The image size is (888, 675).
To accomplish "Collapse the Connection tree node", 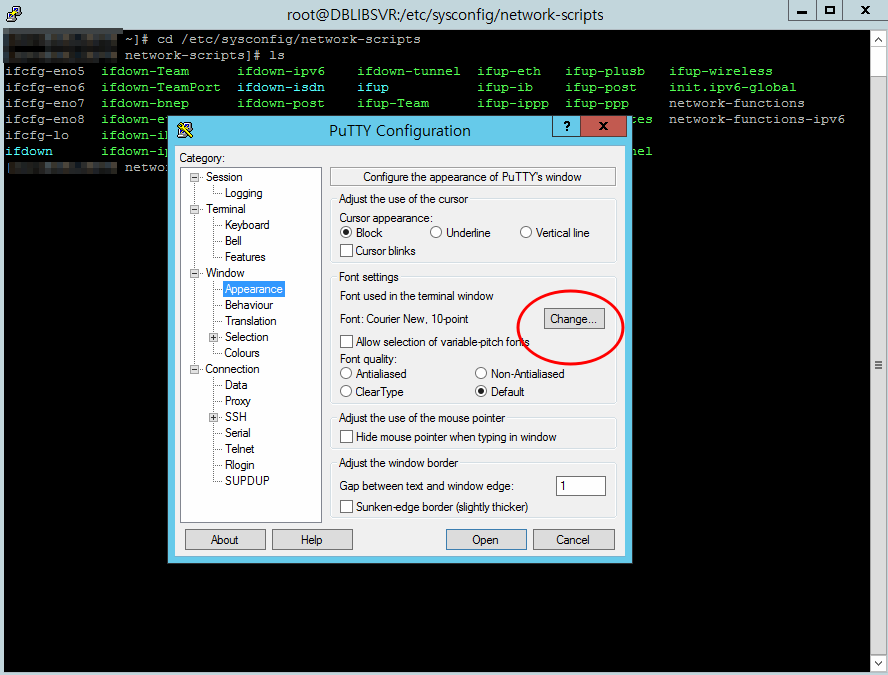I will coord(194,369).
